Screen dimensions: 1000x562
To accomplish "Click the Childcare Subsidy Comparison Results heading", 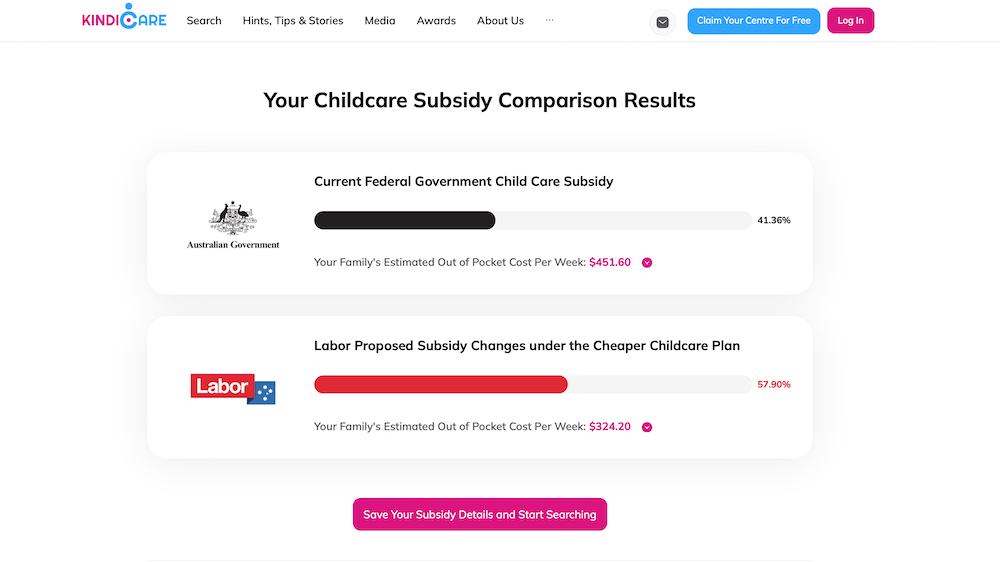I will [x=480, y=100].
